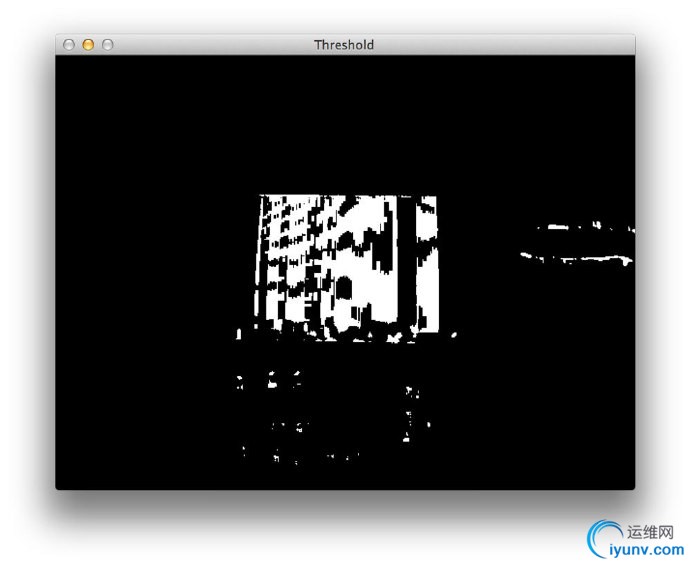Click the Threshold window title text
The image size is (690, 566).
(344, 45)
